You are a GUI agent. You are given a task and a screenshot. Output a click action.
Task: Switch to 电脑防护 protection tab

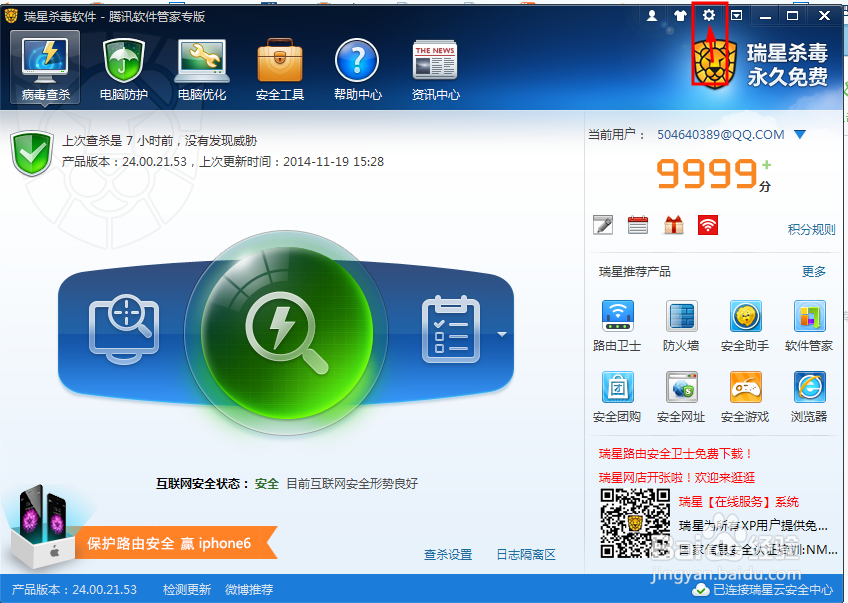123,69
